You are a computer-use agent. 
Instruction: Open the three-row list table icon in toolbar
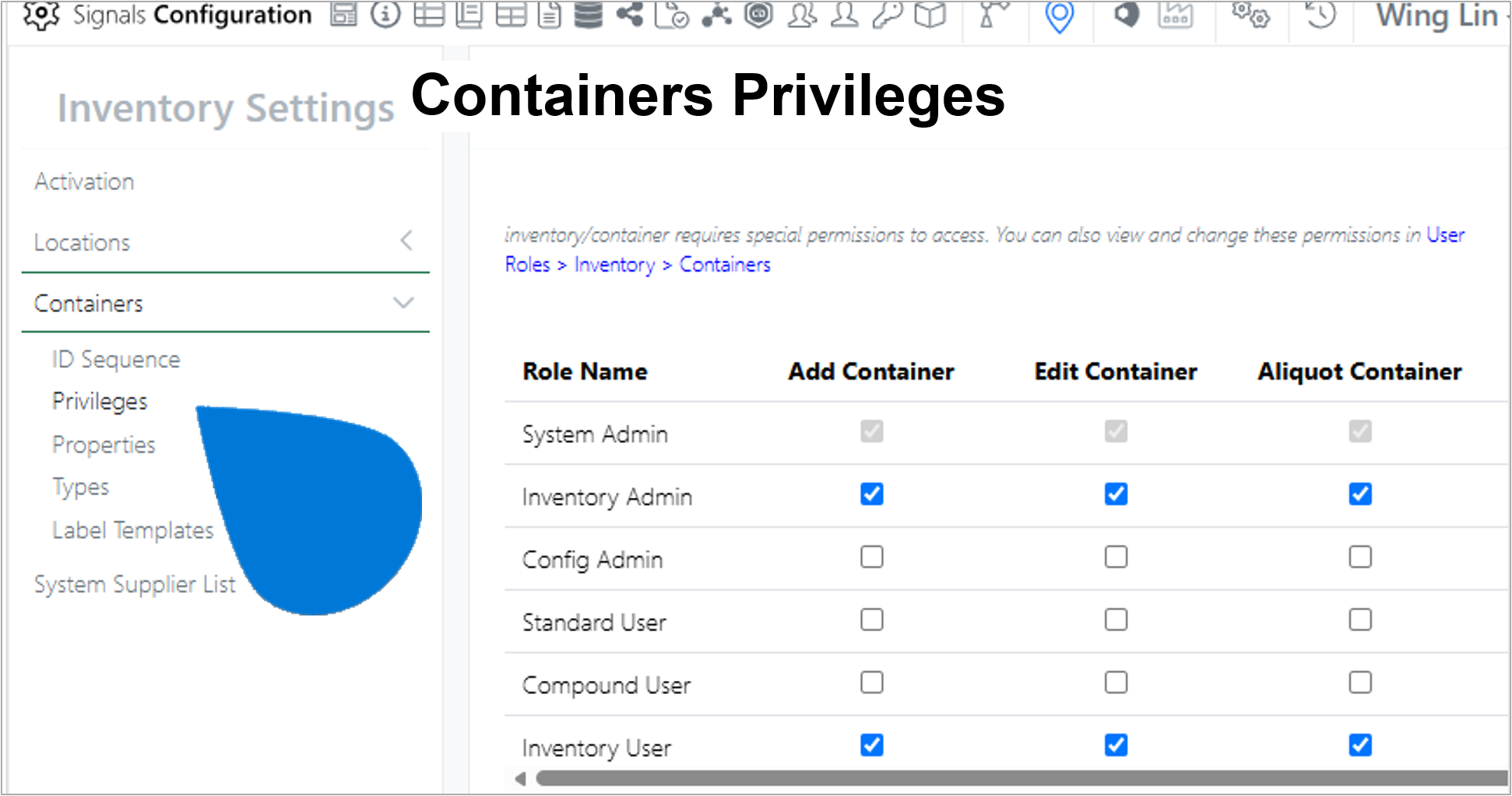(x=429, y=14)
